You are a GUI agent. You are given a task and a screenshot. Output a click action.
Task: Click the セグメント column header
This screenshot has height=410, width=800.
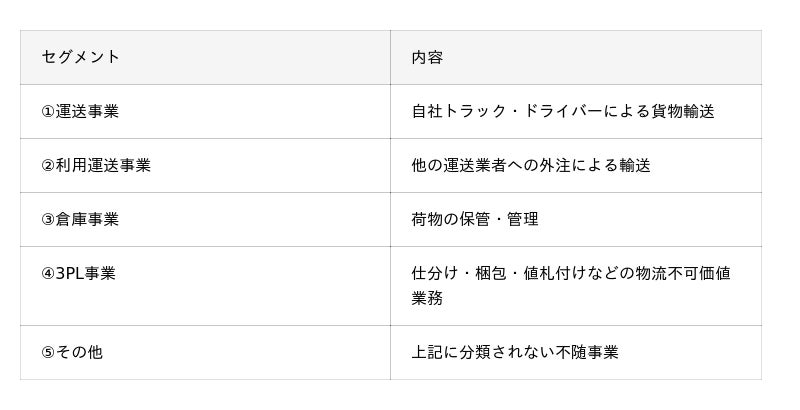tap(81, 57)
